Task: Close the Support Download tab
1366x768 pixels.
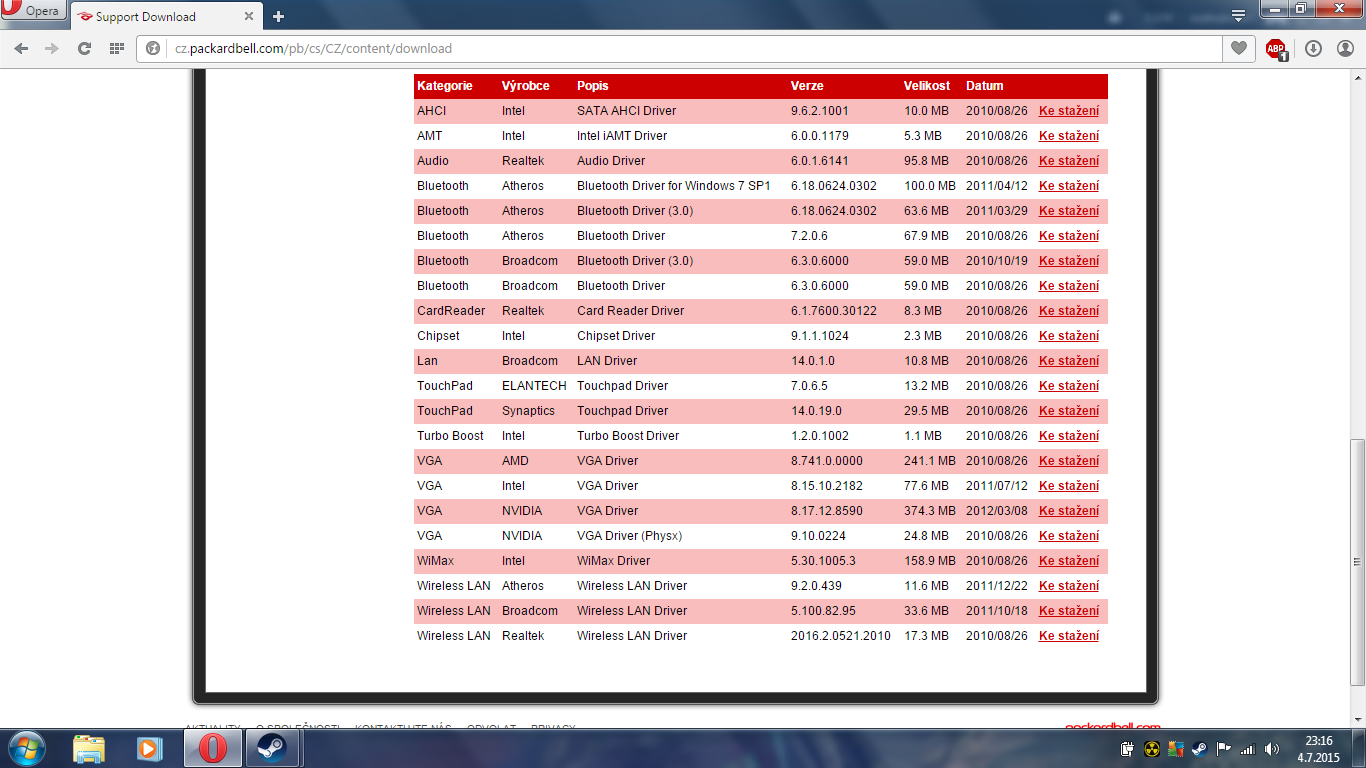Action: [x=248, y=17]
